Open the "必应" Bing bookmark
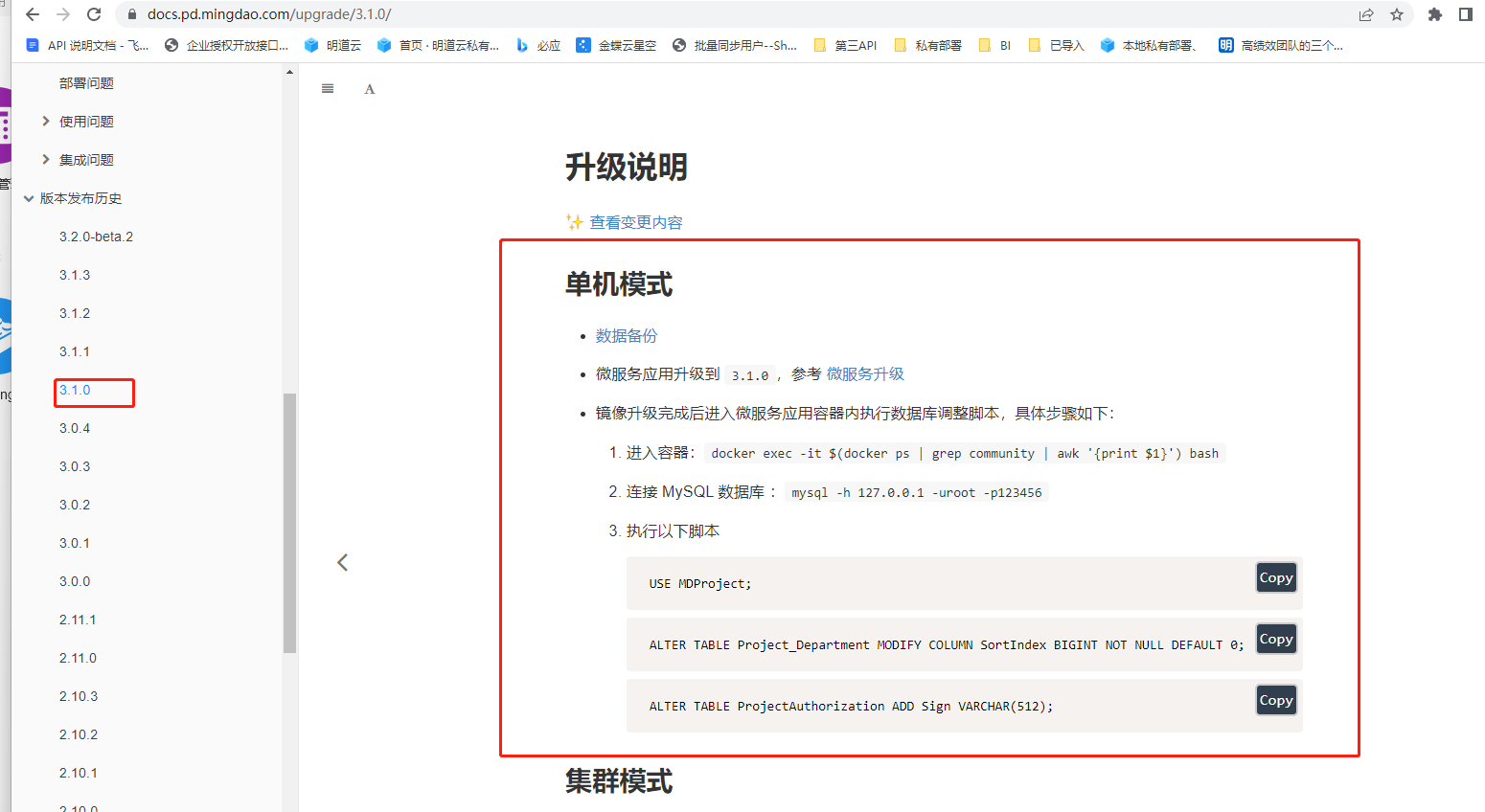The height and width of the screenshot is (812, 1485). 538,45
